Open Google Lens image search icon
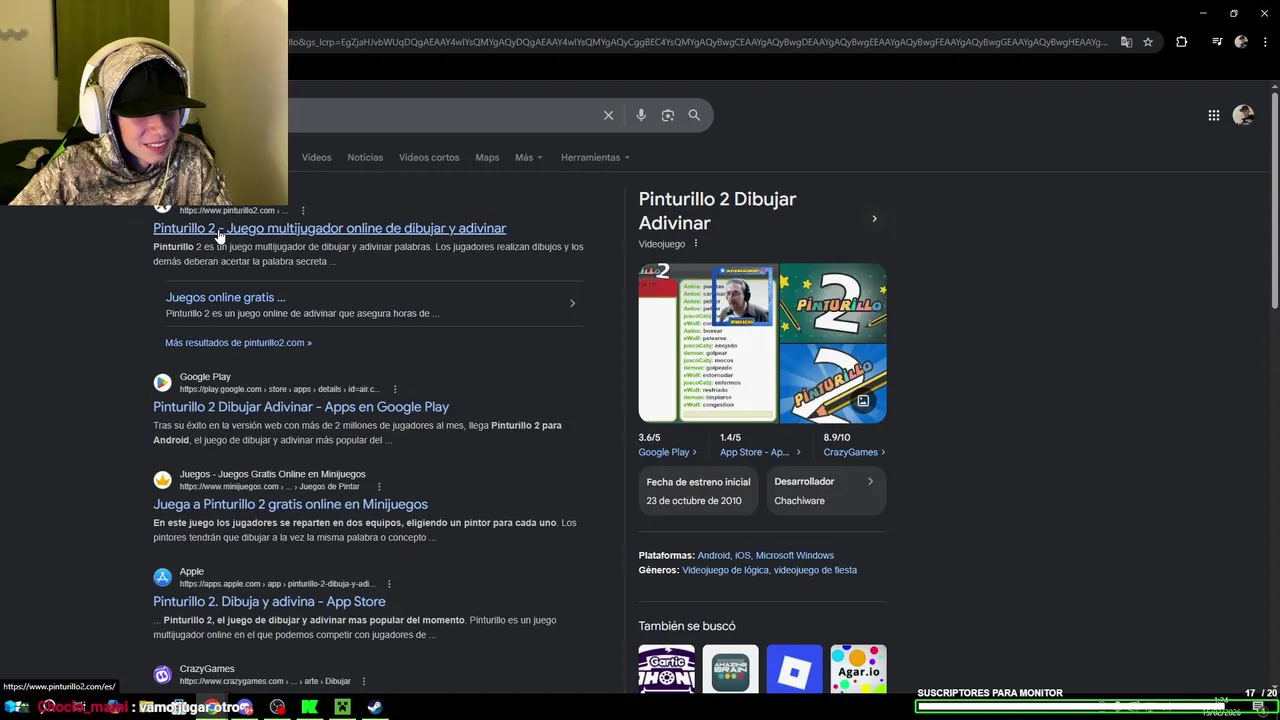Screen dimensions: 1280x720 (x=668, y=115)
